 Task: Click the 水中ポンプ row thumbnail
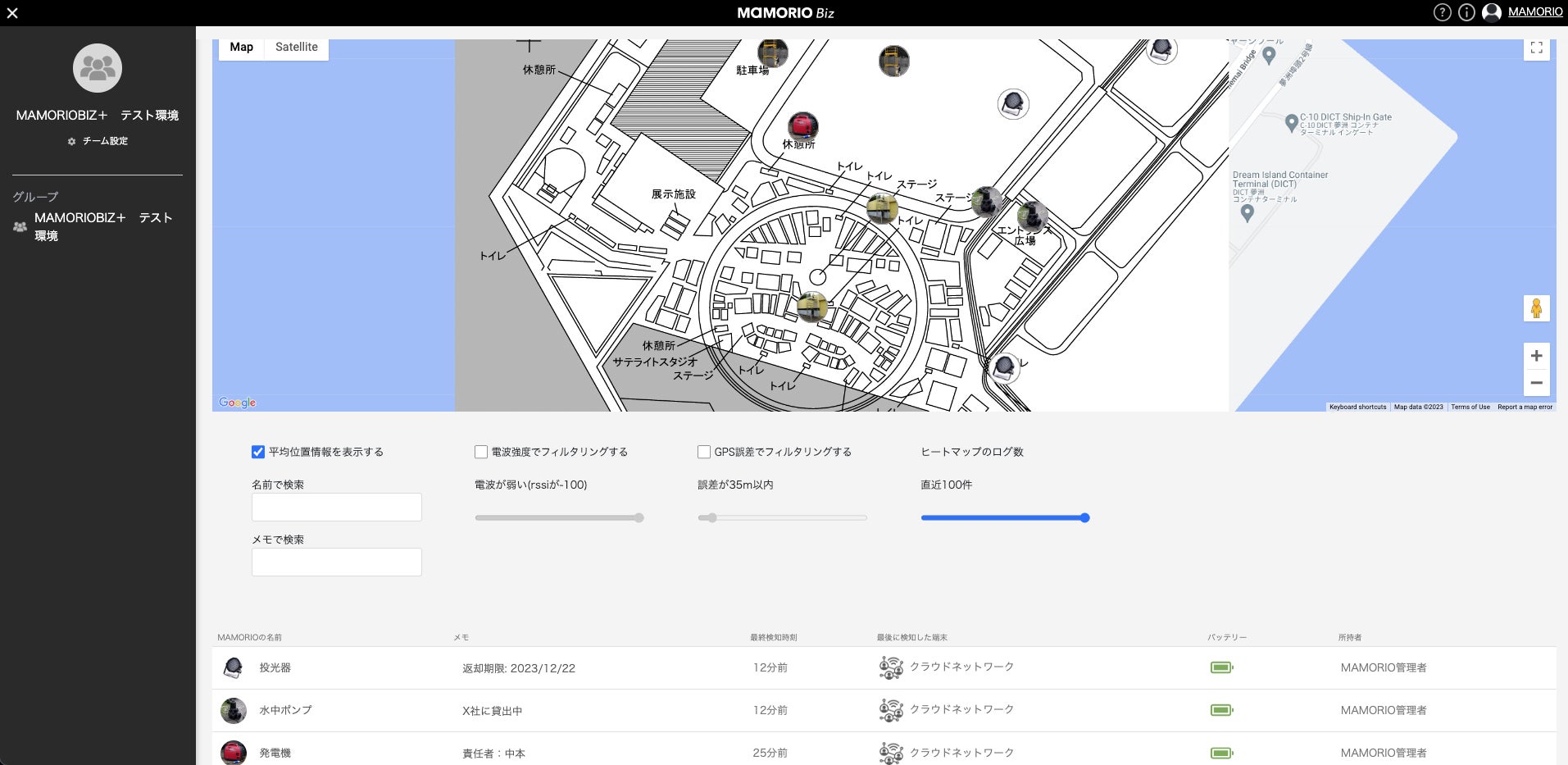click(234, 711)
